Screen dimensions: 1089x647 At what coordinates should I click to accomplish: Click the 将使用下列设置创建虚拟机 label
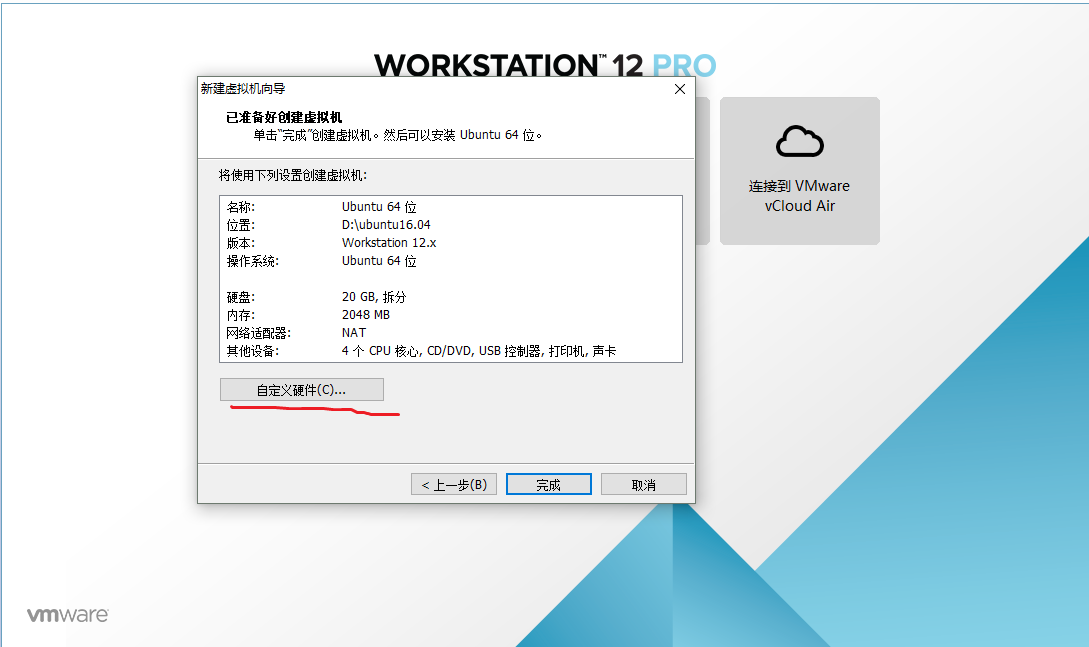tap(293, 175)
